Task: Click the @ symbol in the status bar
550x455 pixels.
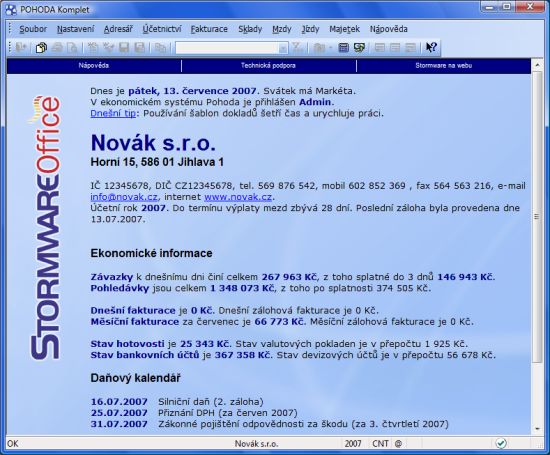Action: 398,444
